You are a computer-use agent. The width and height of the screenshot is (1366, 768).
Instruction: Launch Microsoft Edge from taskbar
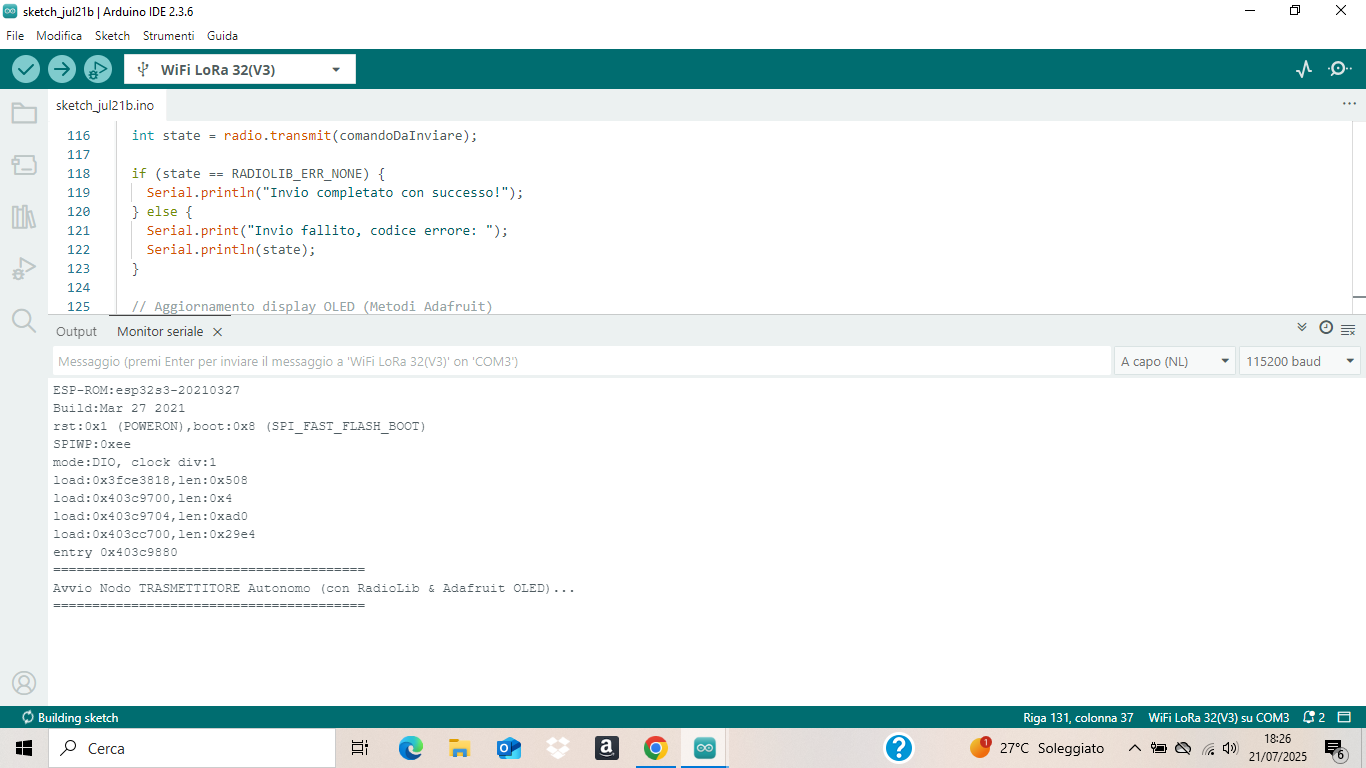click(410, 748)
